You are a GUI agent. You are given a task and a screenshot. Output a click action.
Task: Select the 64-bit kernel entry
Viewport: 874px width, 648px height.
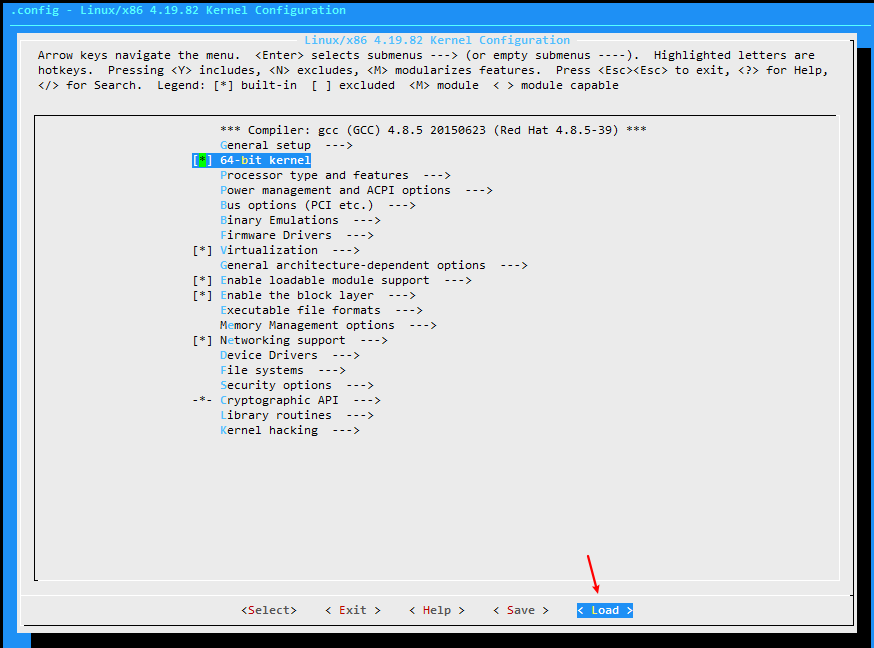[x=265, y=160]
